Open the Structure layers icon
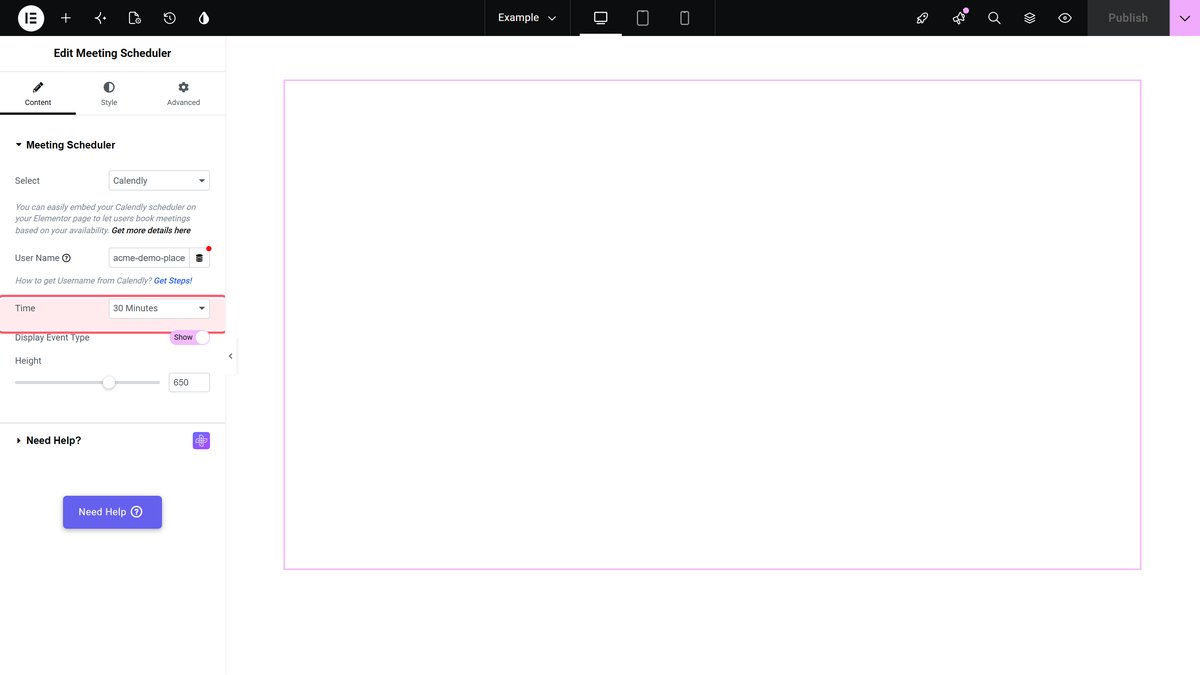 [1029, 18]
